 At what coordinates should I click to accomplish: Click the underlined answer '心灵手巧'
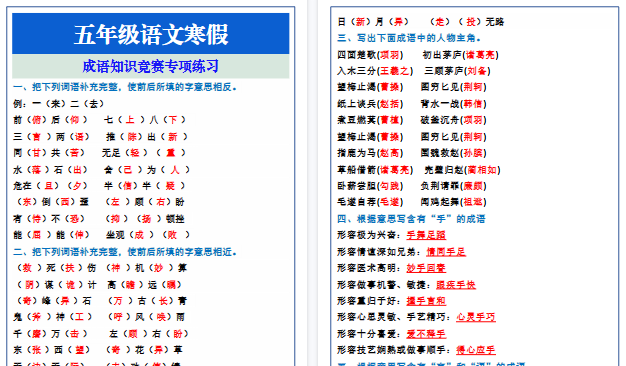pos(476,317)
